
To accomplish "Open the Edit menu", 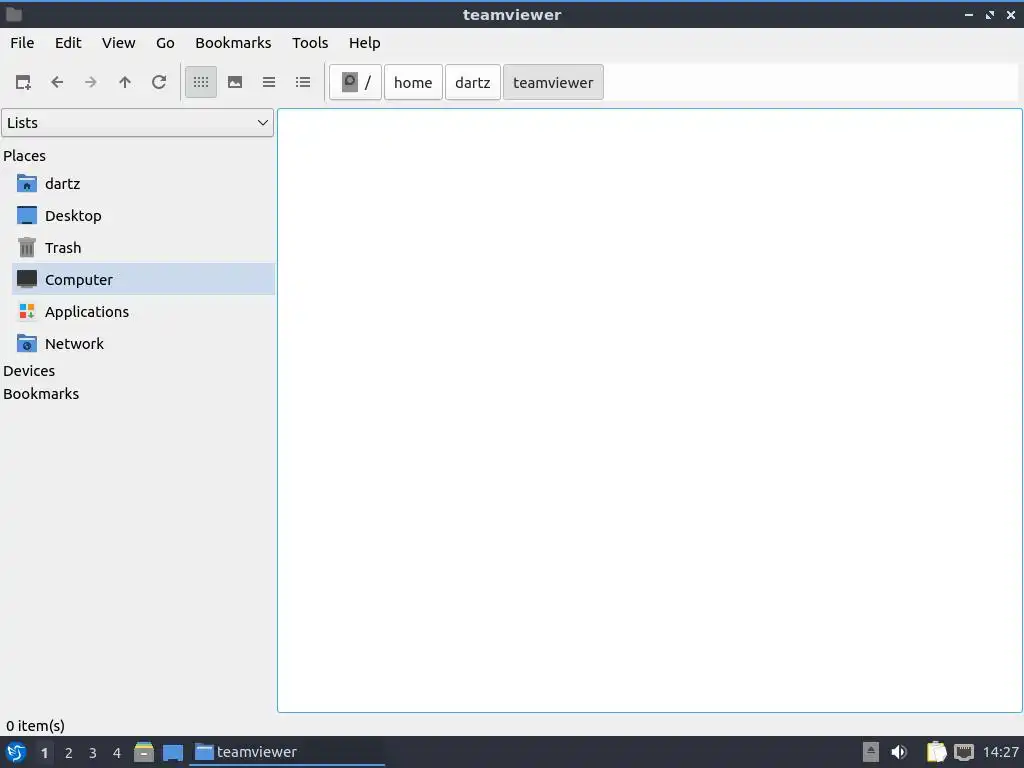I will coord(68,43).
